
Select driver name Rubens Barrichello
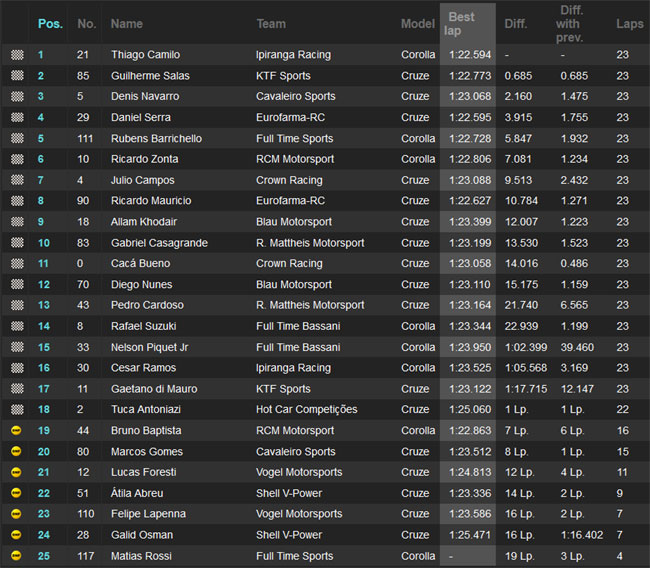(156, 138)
